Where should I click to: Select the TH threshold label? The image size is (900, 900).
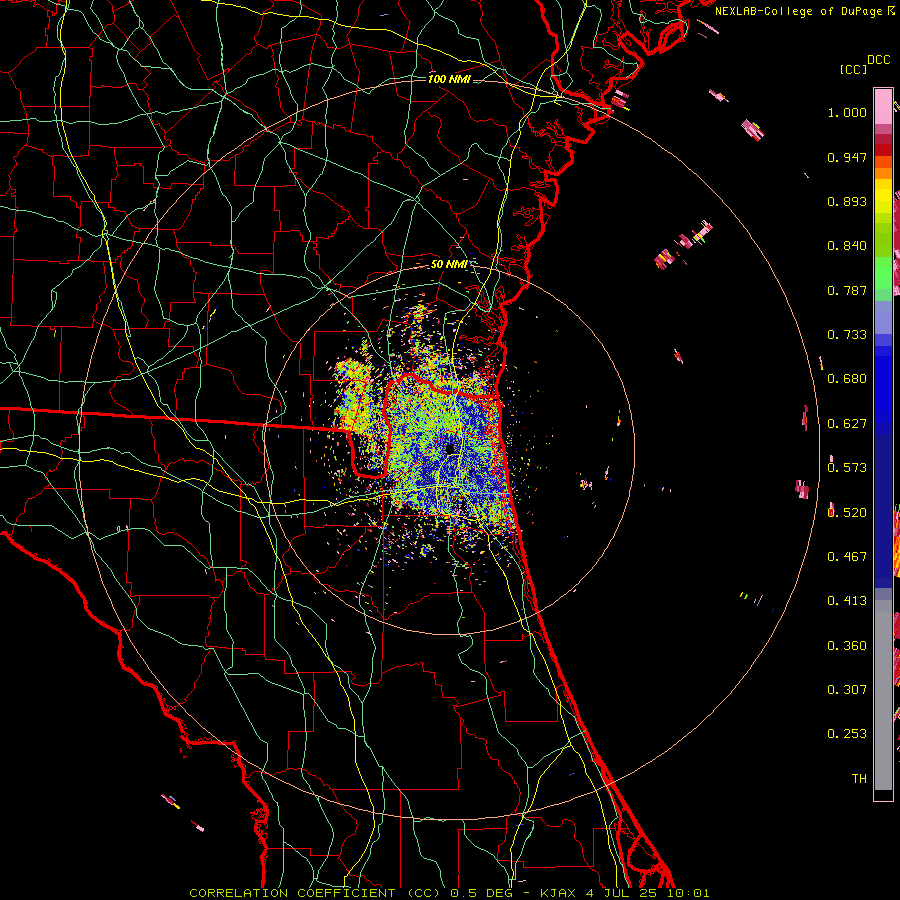[x=859, y=778]
